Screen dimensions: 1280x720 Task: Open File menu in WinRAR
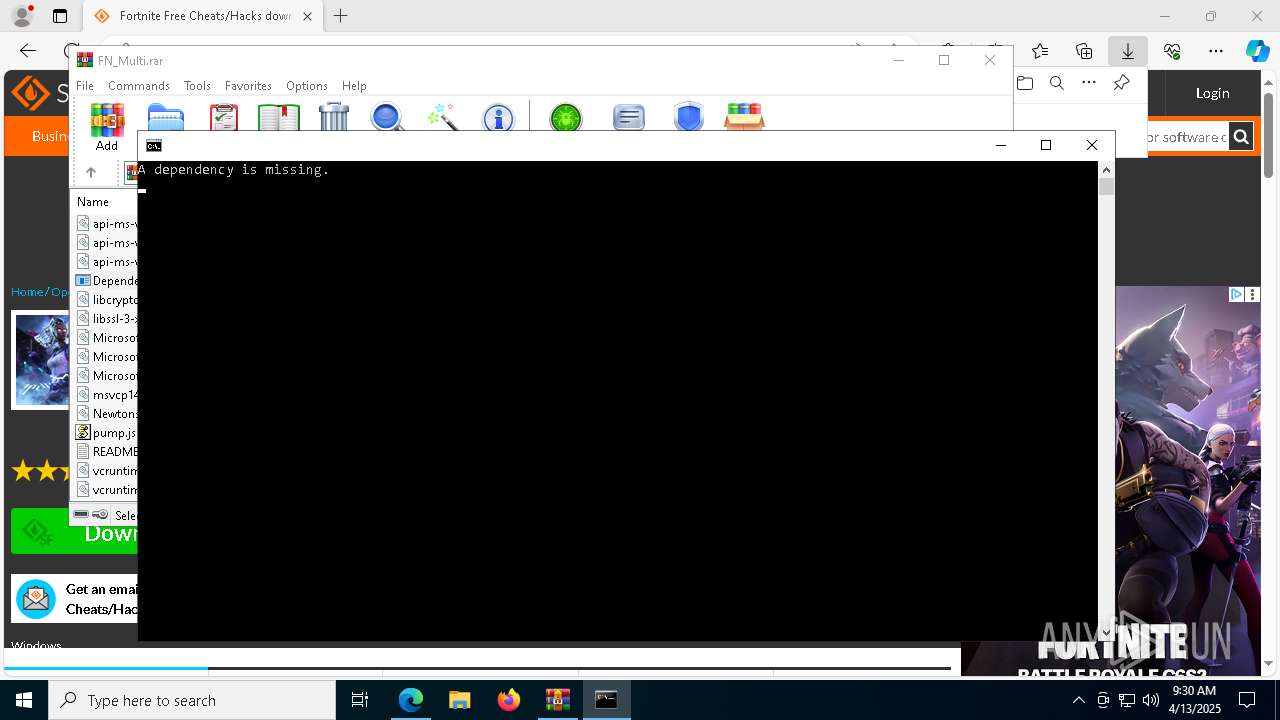tap(85, 86)
